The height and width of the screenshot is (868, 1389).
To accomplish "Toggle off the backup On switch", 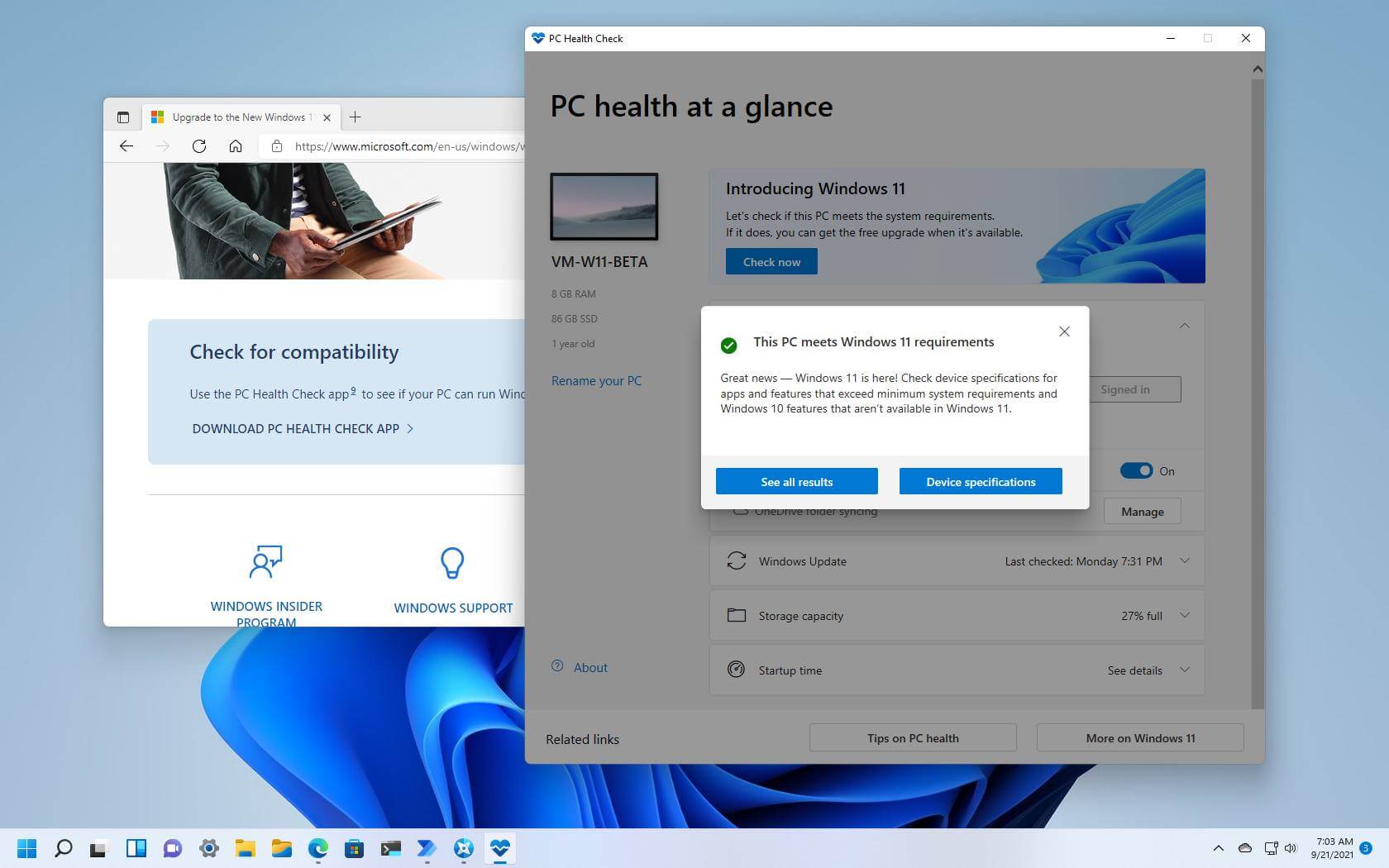I will 1136,470.
